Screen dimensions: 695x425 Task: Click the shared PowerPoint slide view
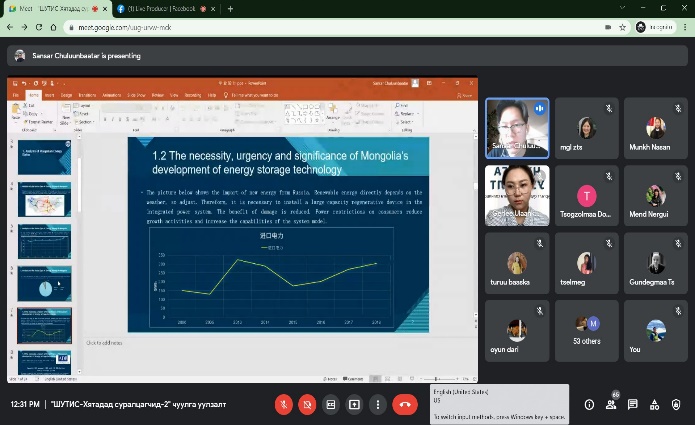pyautogui.click(x=278, y=234)
